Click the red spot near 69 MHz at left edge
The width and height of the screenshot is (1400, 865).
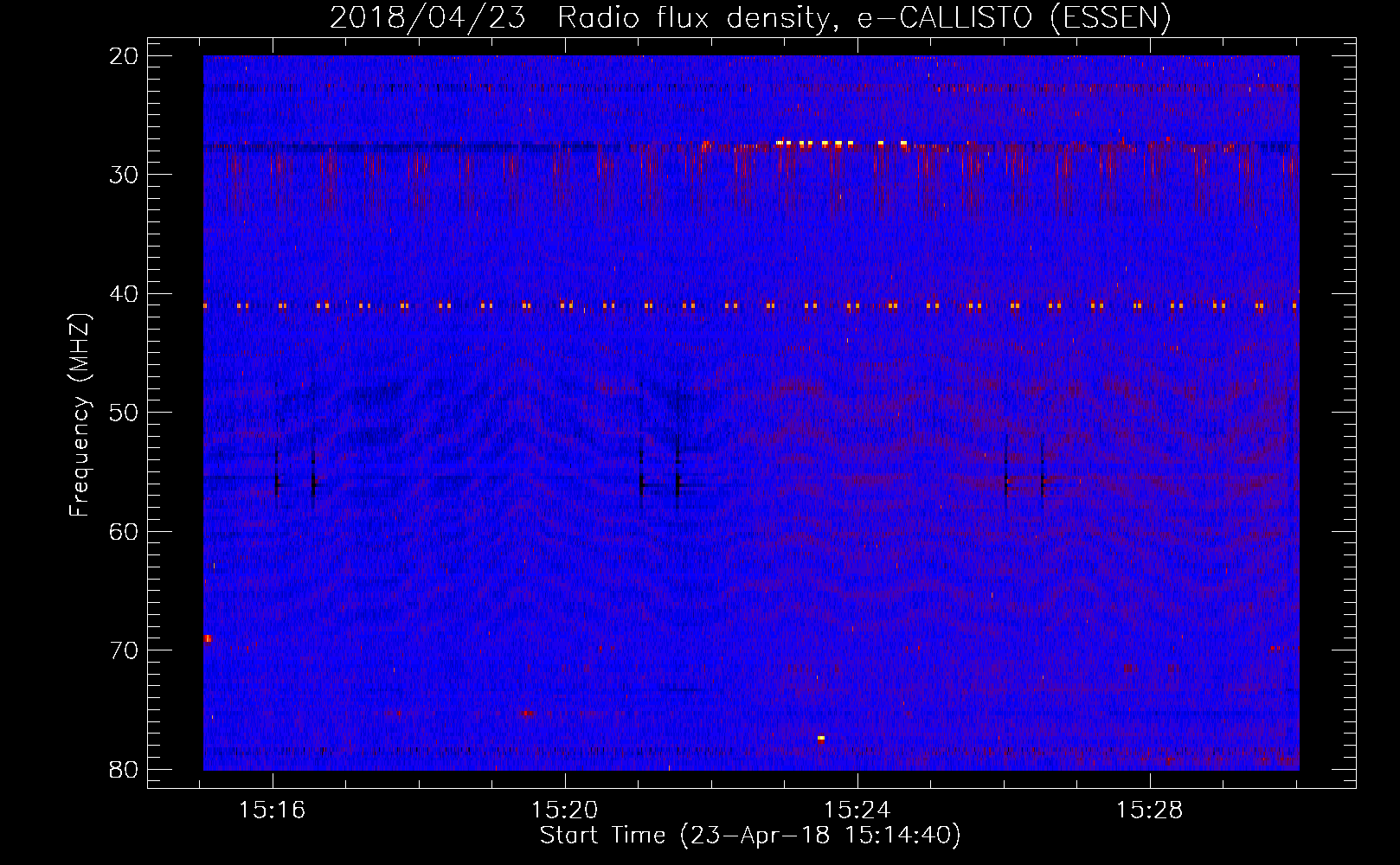click(207, 638)
